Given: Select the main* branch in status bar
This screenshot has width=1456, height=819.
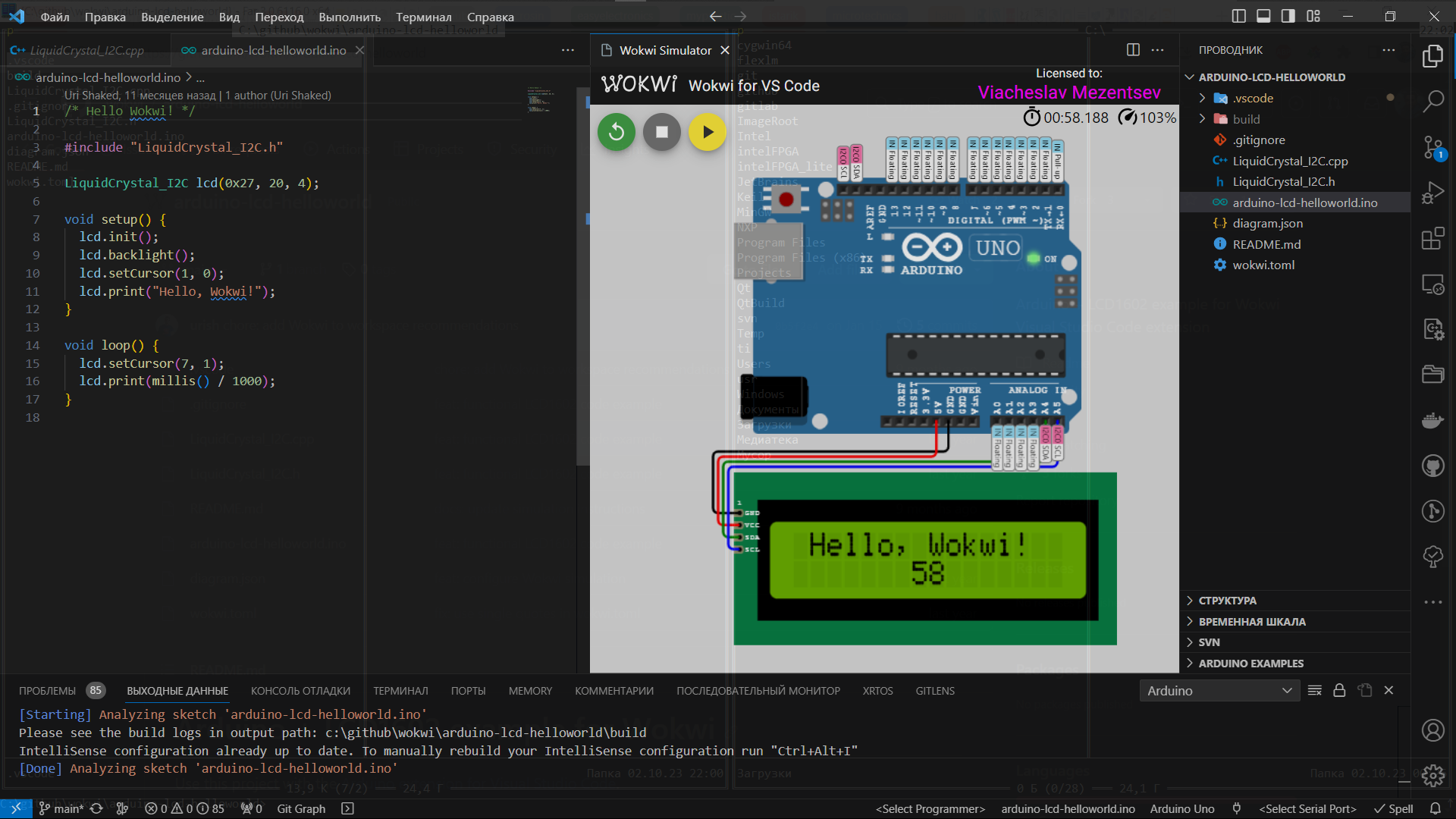Looking at the screenshot, I should pos(61,808).
